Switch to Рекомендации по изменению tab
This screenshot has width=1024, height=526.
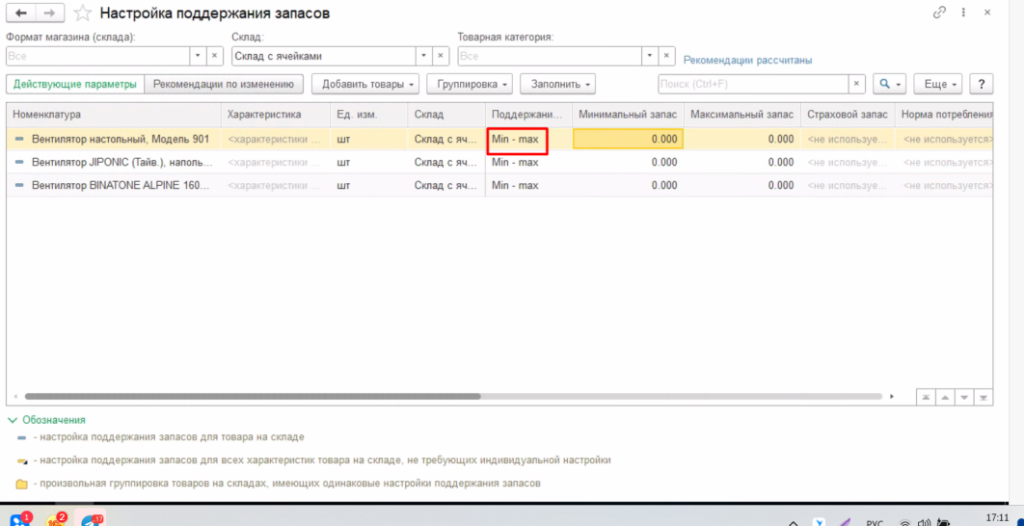[223, 84]
